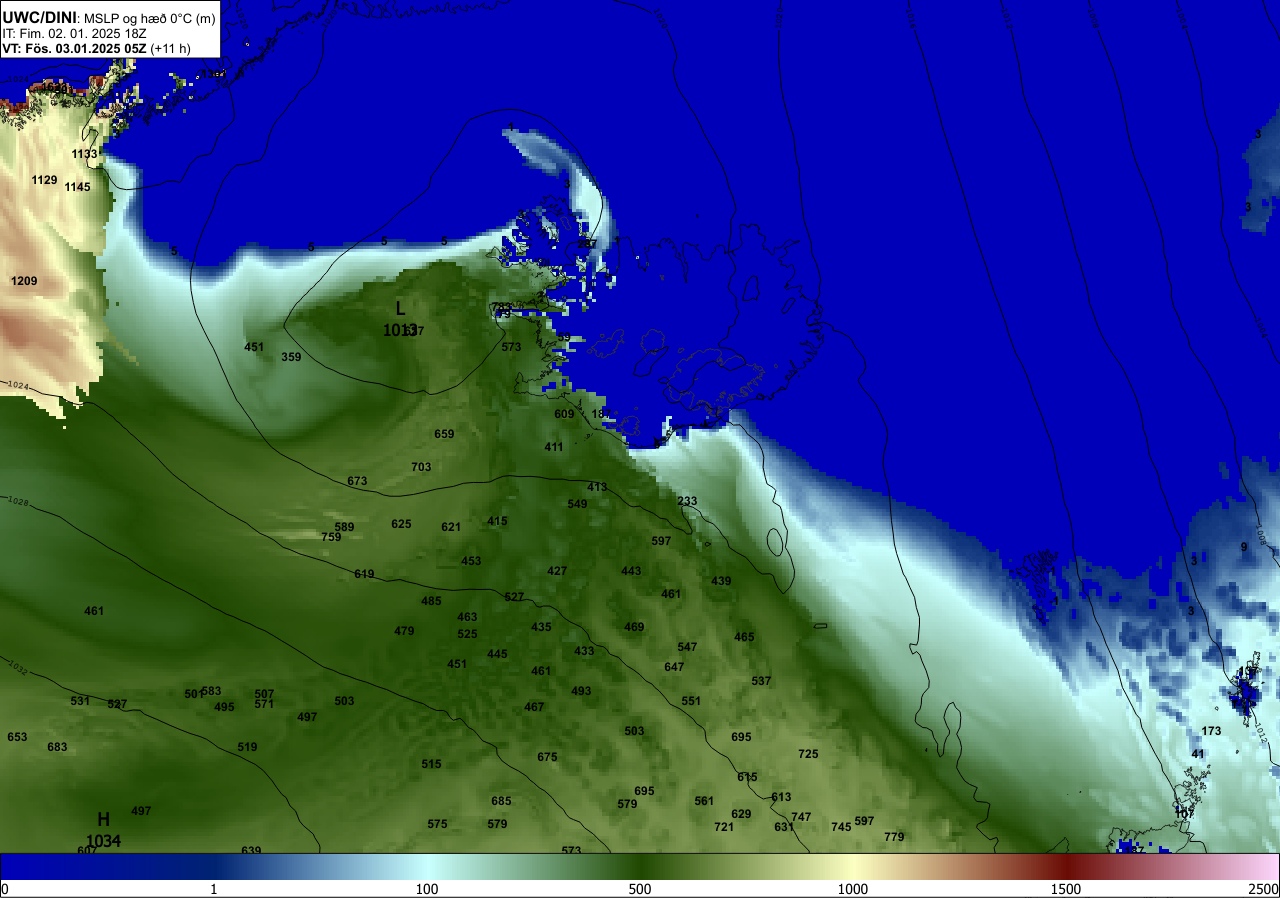Image resolution: width=1280 pixels, height=898 pixels.
Task: Click the 515 map value
Action: (431, 764)
